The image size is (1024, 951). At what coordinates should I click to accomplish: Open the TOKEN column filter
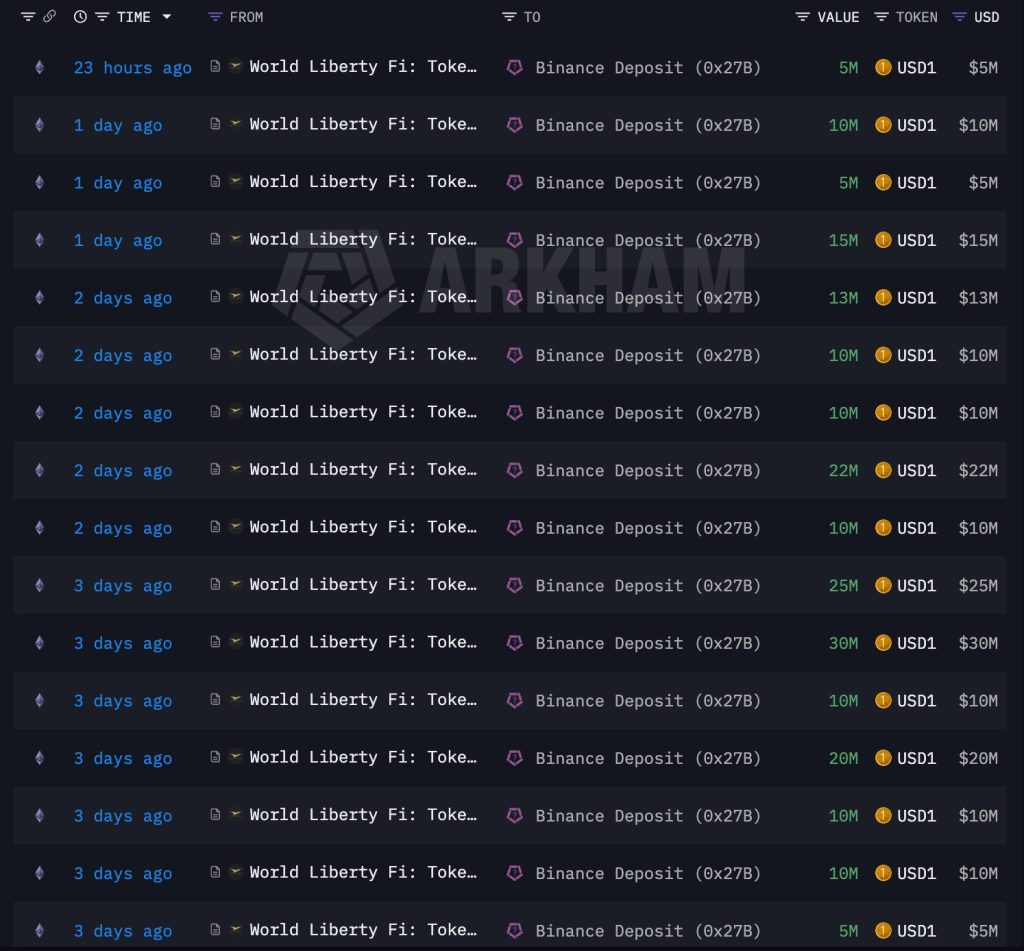[881, 17]
